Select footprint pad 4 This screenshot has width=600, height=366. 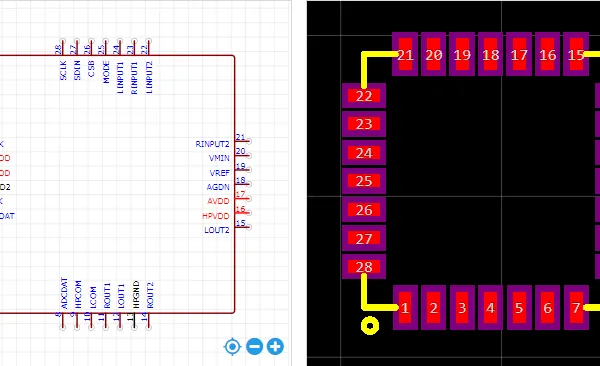491,307
